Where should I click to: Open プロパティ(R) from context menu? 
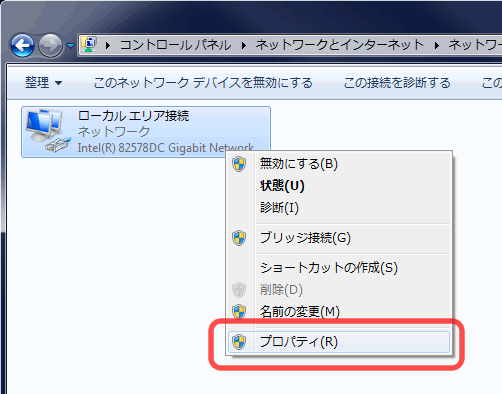(x=339, y=342)
